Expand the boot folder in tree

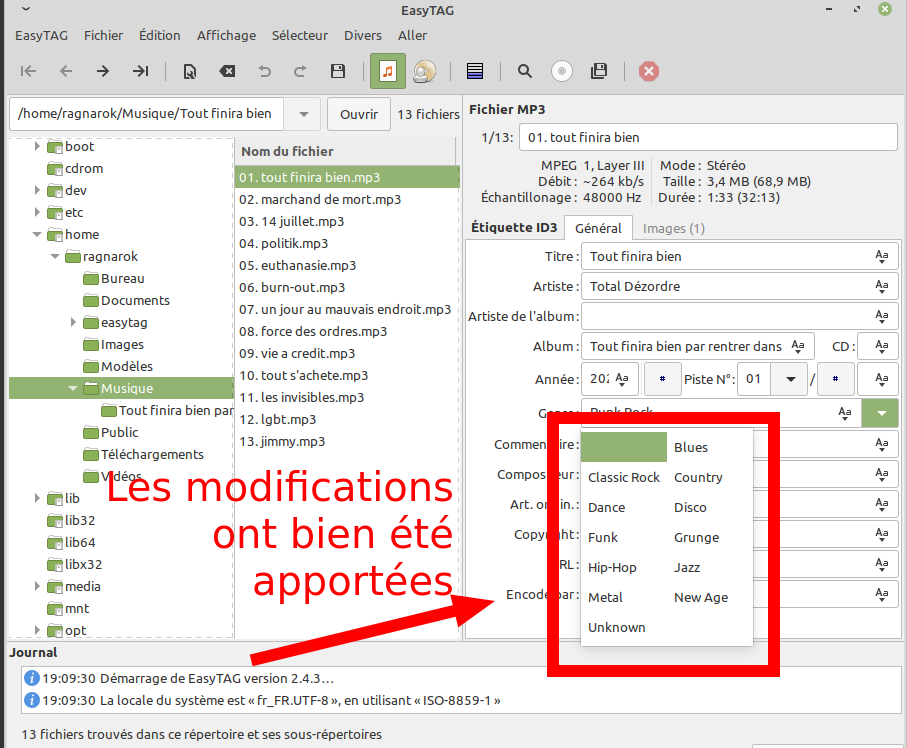tap(38, 146)
